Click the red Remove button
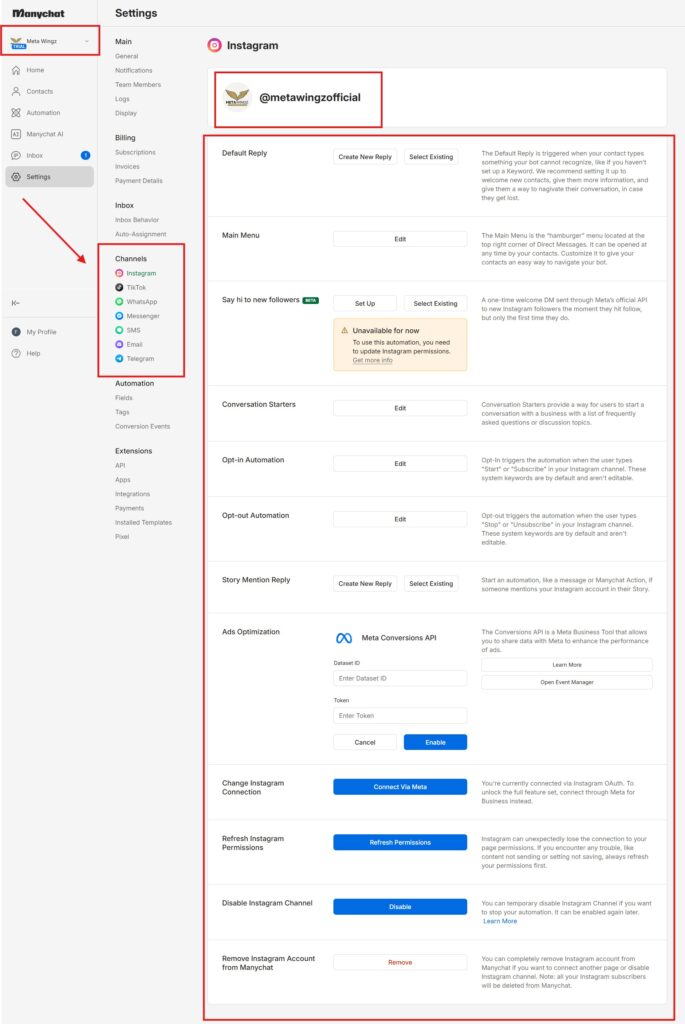 (400, 963)
